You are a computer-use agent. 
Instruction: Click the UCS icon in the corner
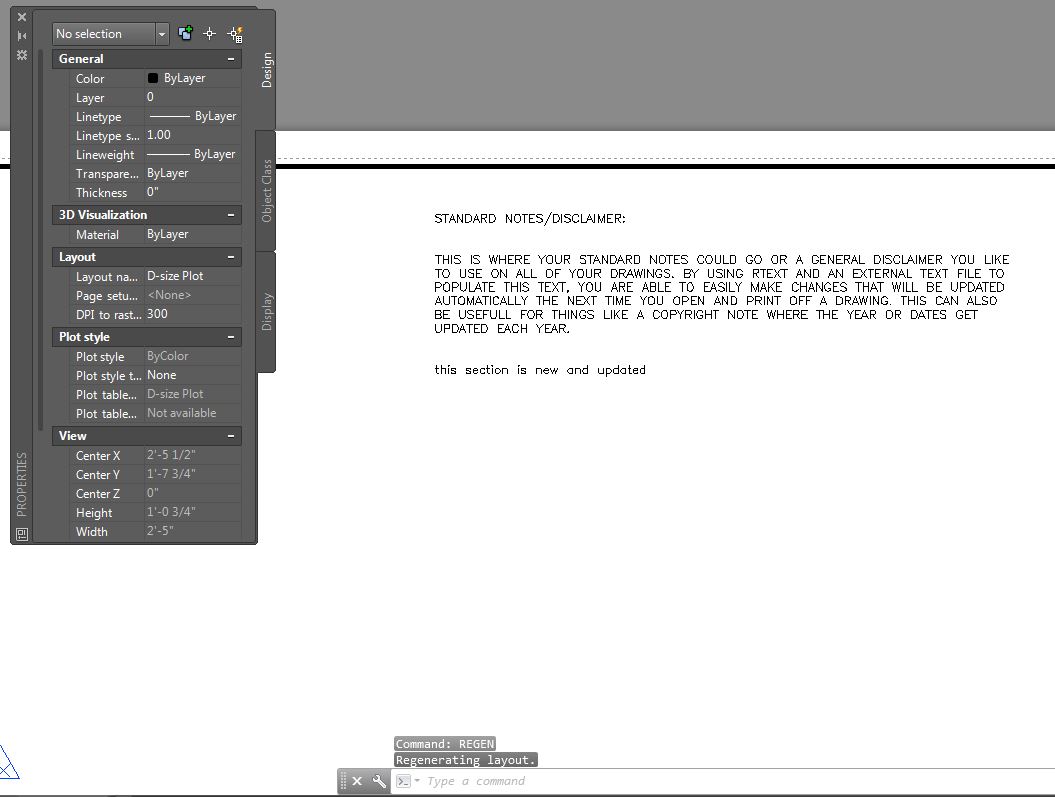[8, 761]
